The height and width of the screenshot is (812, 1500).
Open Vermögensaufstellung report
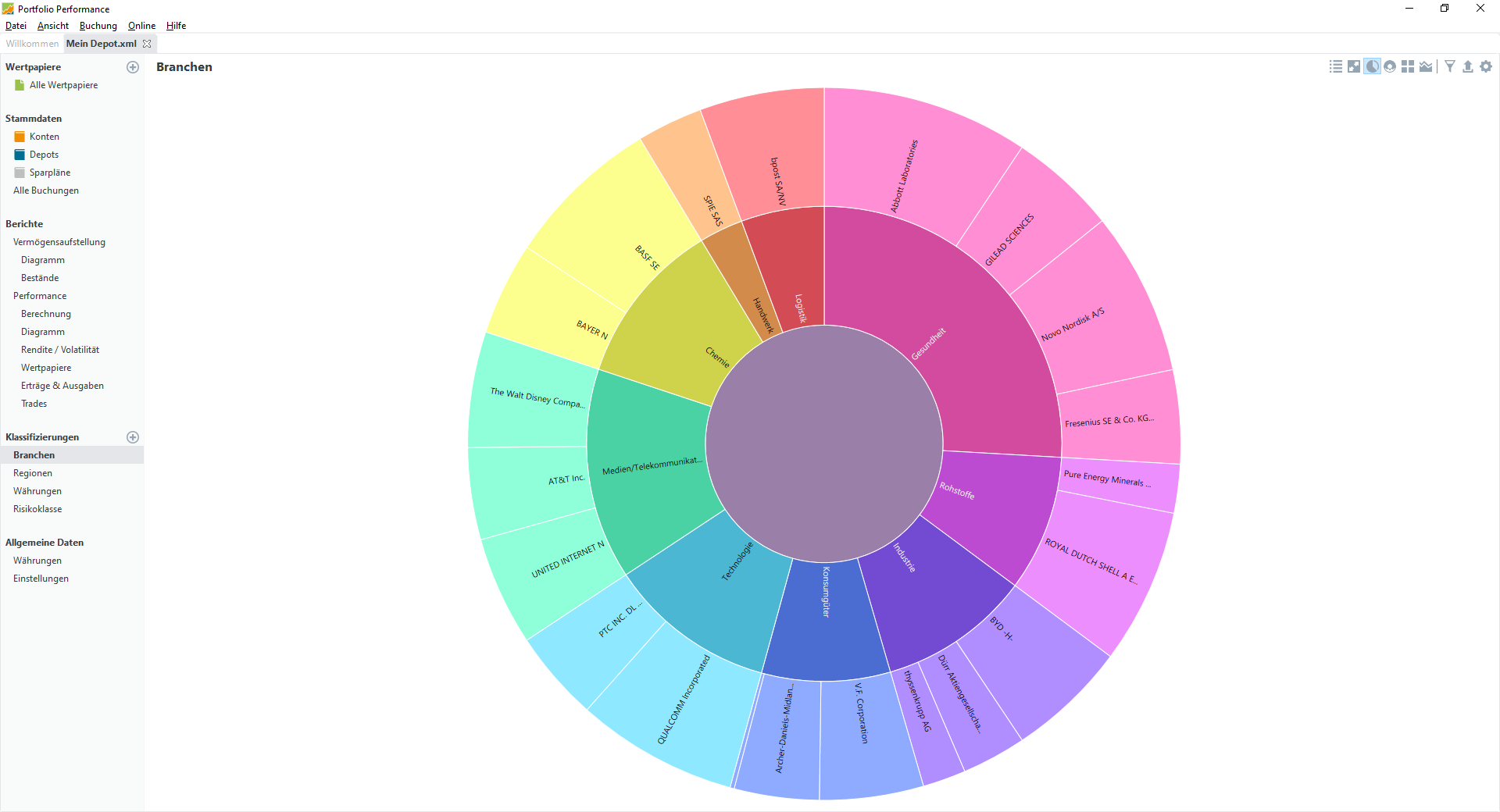coord(59,242)
